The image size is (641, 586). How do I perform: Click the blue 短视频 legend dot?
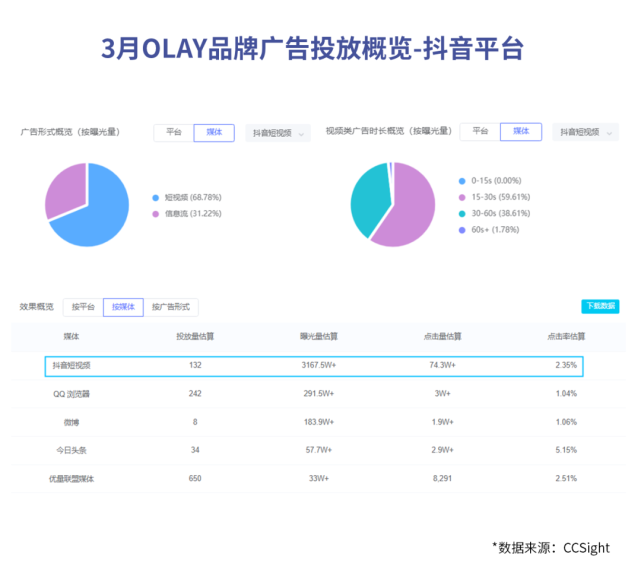click(156, 198)
